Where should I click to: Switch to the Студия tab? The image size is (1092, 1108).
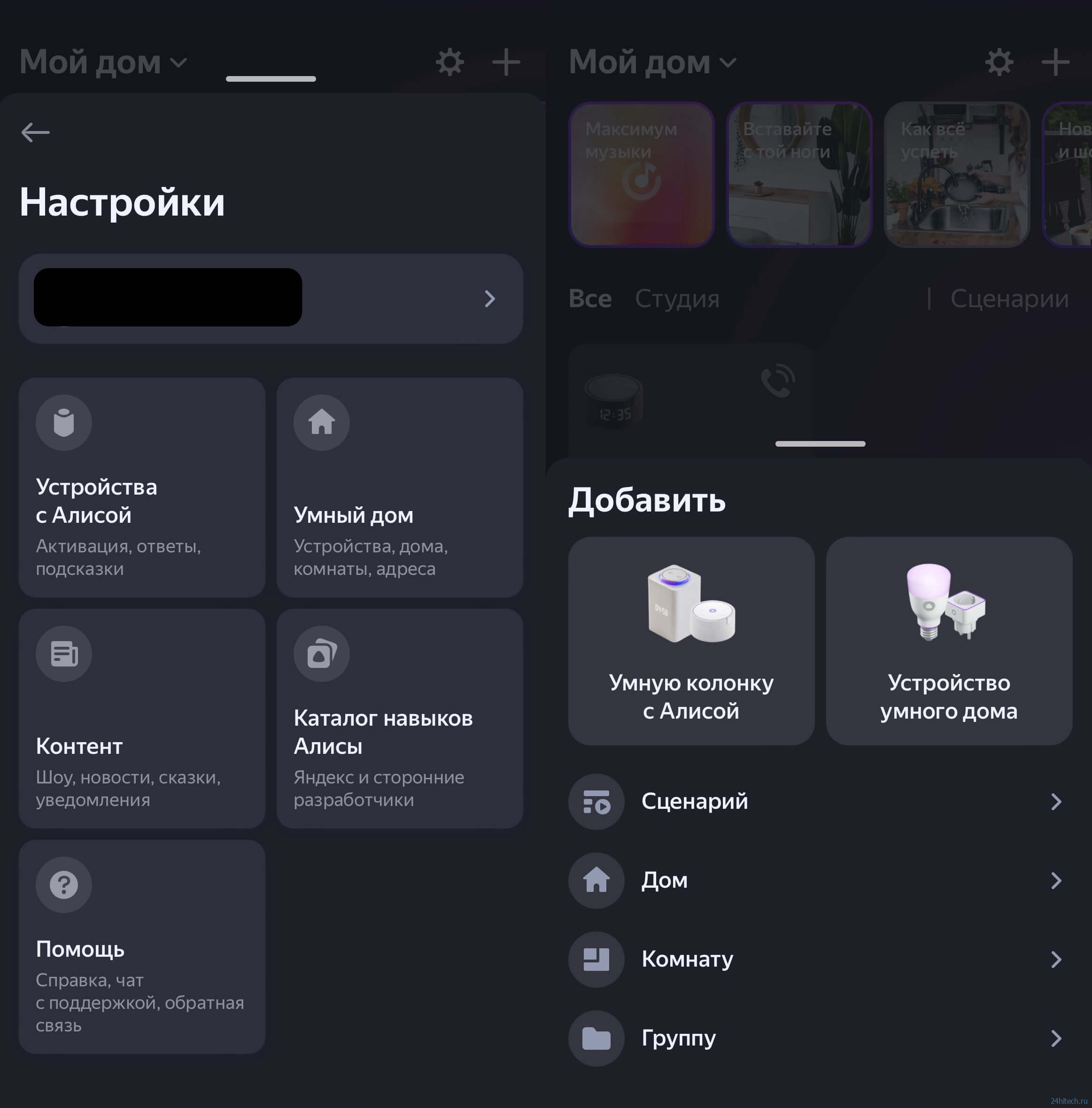[677, 299]
